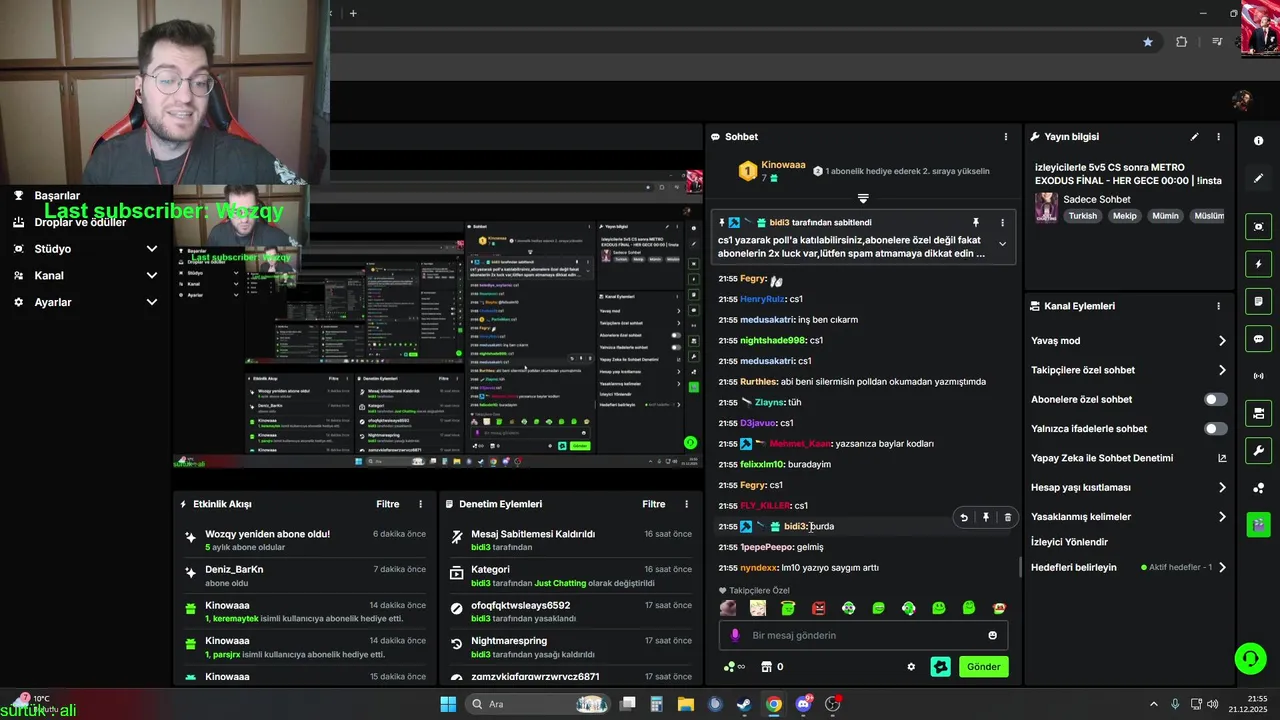Open Hesap yaşı kısıtlaması arrow
The width and height of the screenshot is (1280, 720).
point(1222,488)
